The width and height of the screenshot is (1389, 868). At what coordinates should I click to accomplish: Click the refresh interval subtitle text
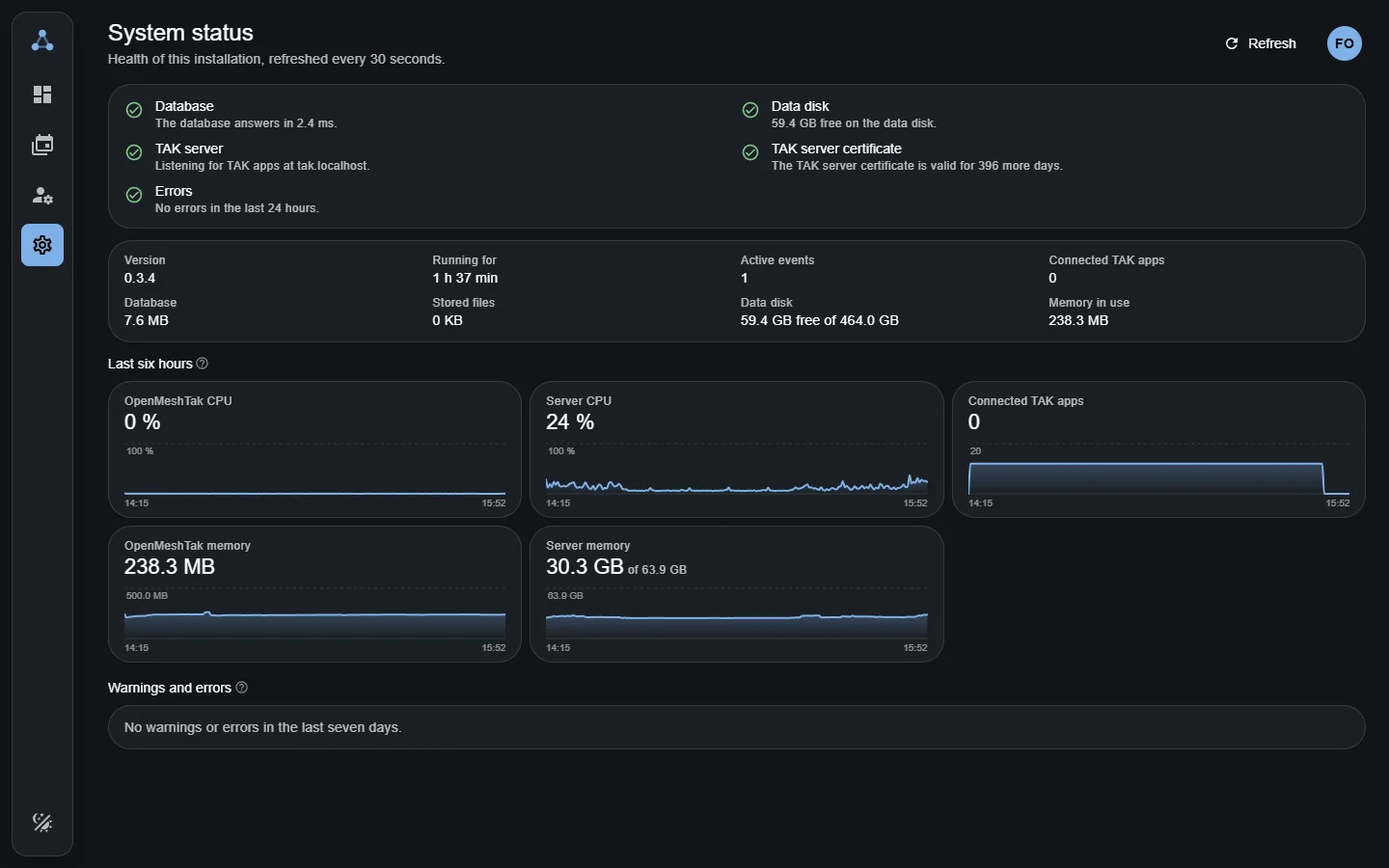276,59
